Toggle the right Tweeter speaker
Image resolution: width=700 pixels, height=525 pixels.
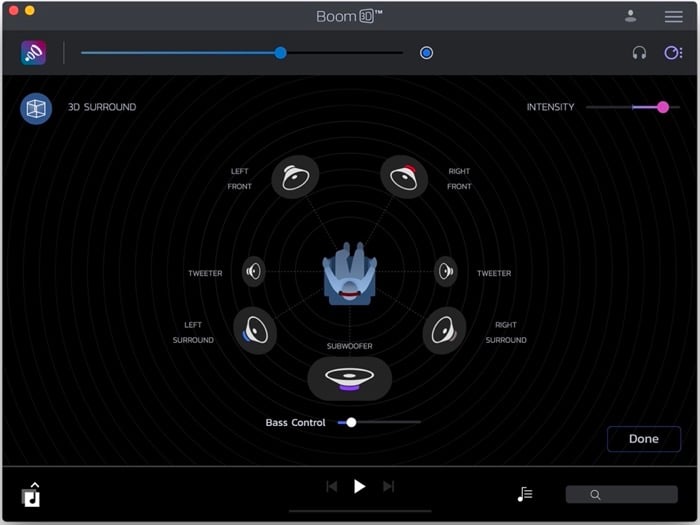click(446, 271)
